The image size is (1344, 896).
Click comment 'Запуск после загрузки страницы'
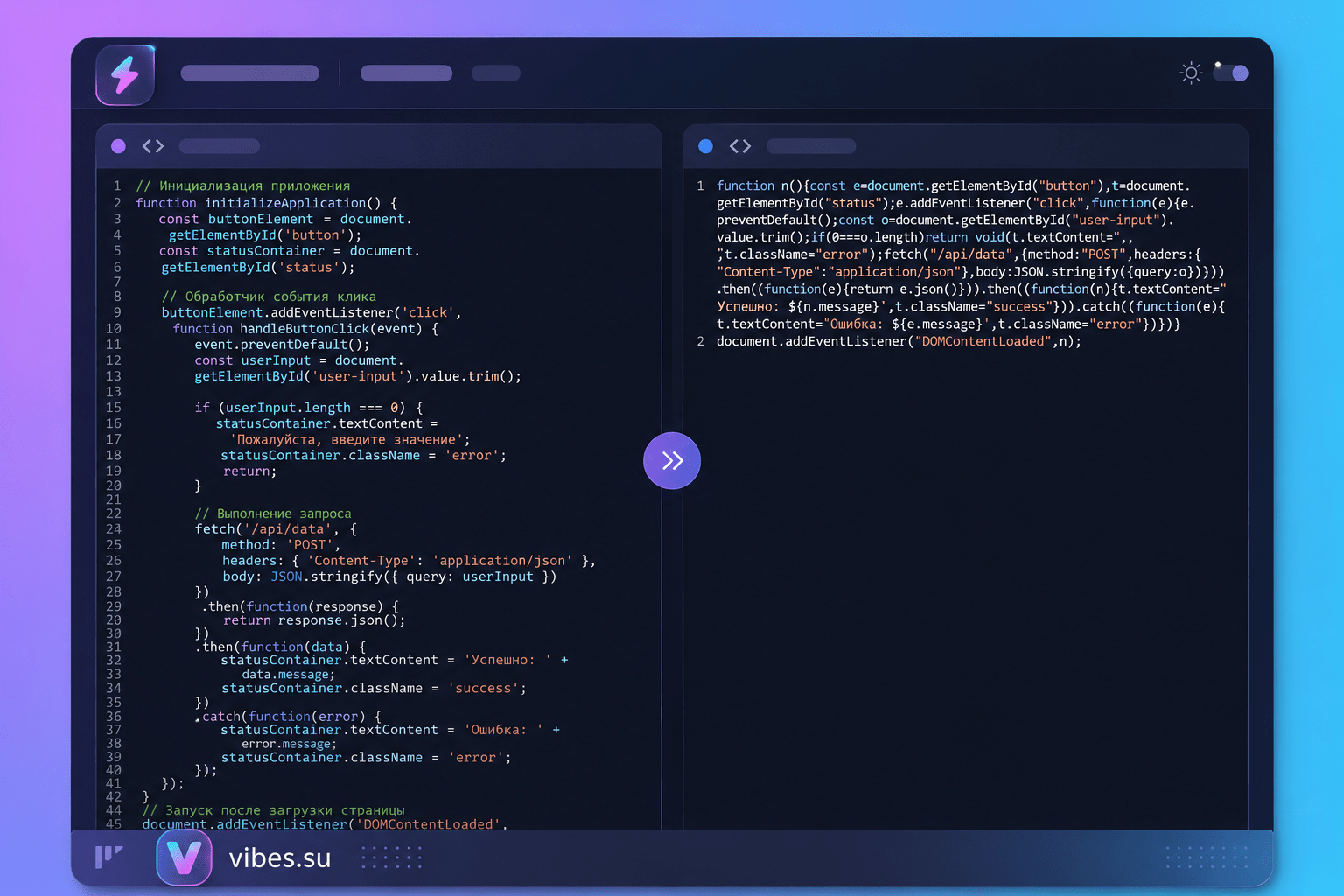pos(273,810)
